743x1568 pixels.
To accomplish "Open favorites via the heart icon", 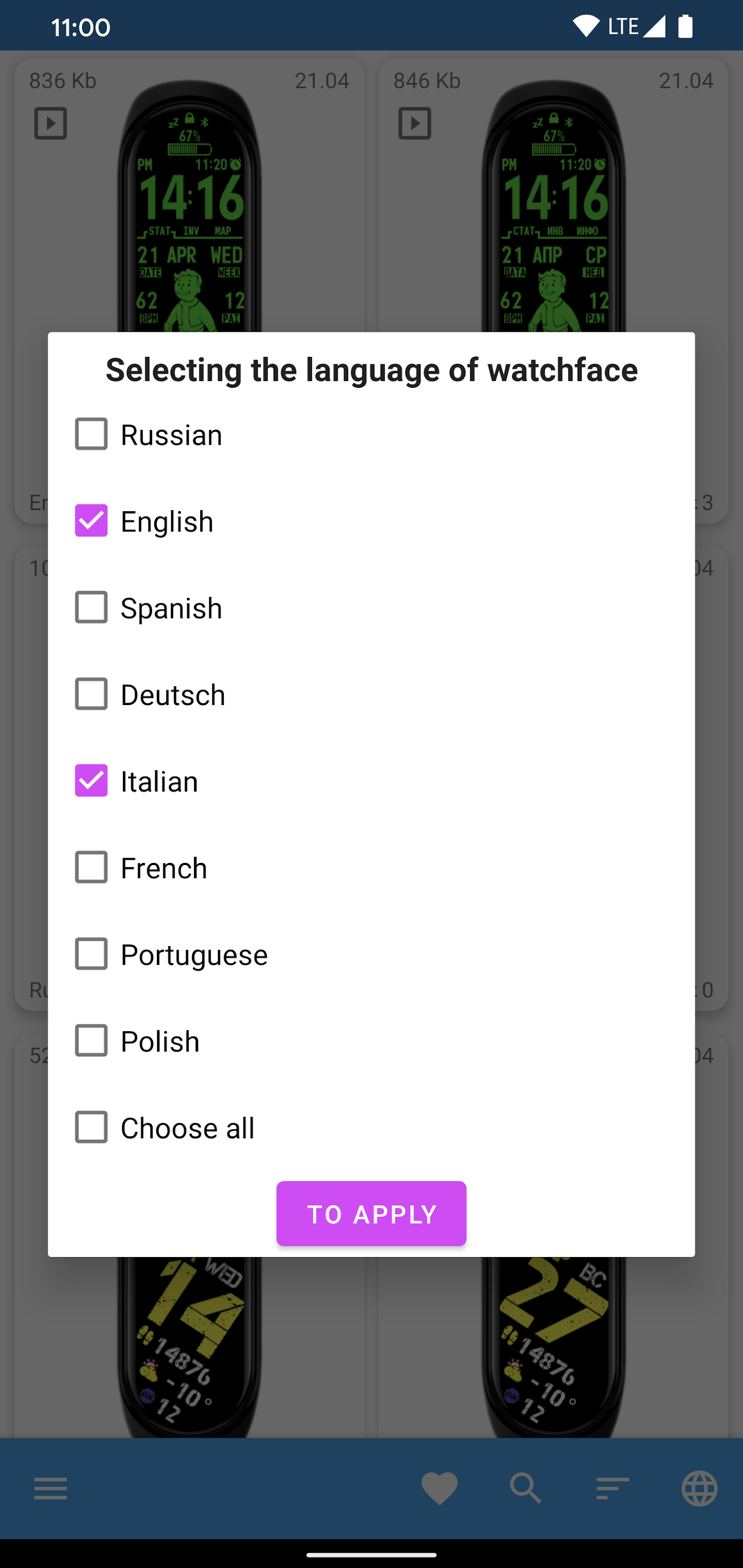I will [439, 1488].
